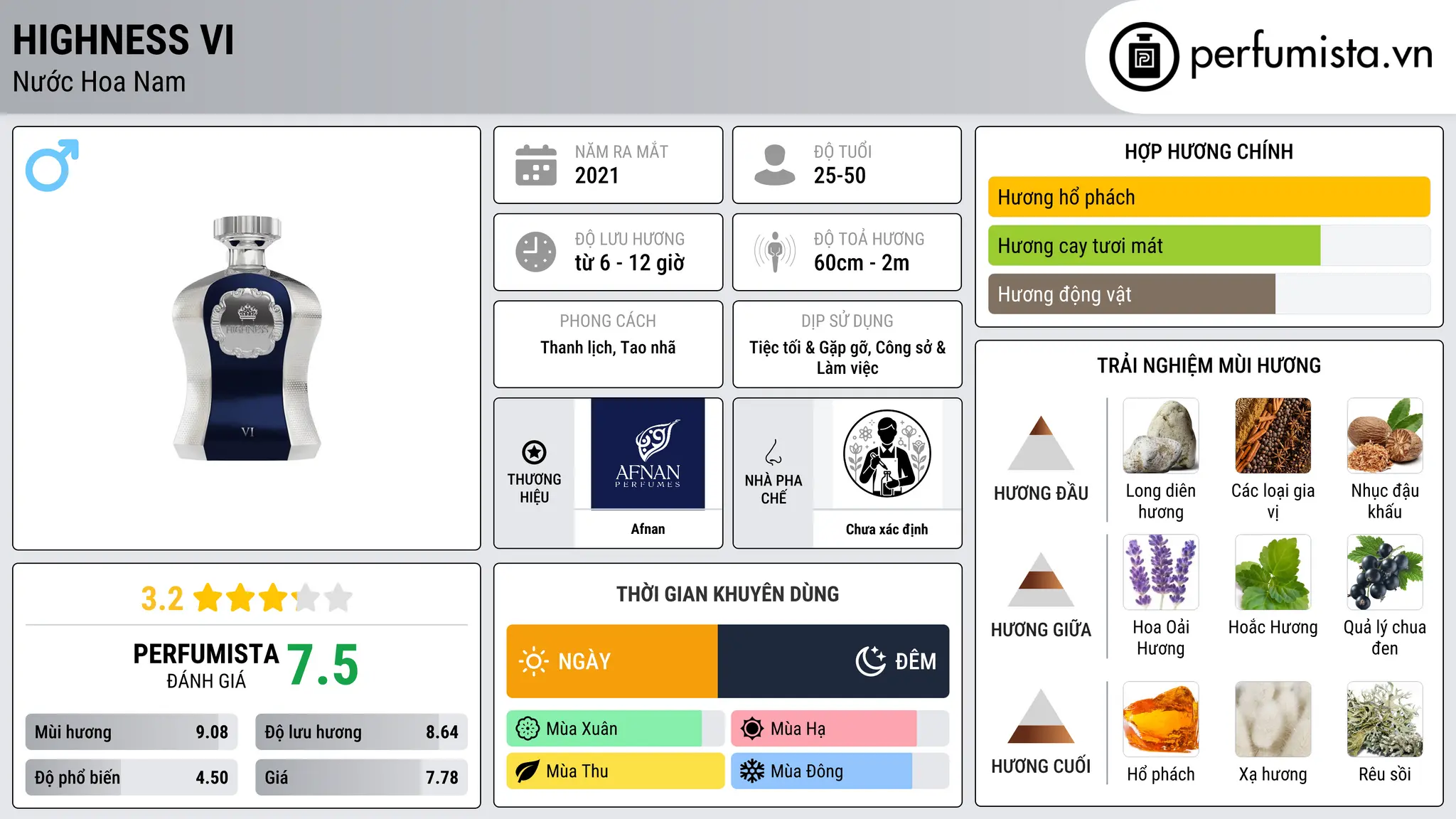Click the green 7.5 Perfumista score
The height and width of the screenshot is (819, 1456).
(323, 665)
